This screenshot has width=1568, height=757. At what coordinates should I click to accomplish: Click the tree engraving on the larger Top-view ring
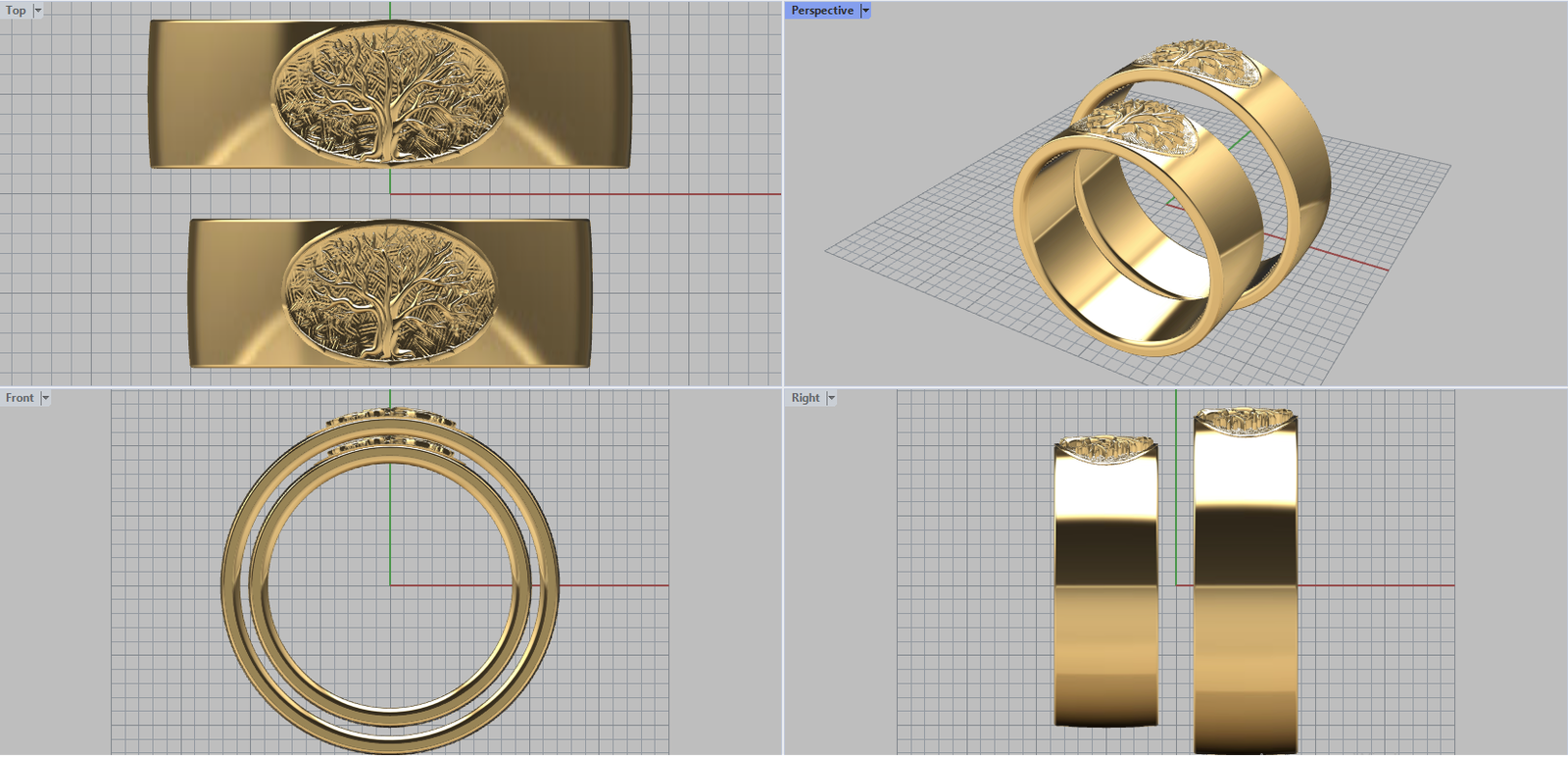coord(389,93)
